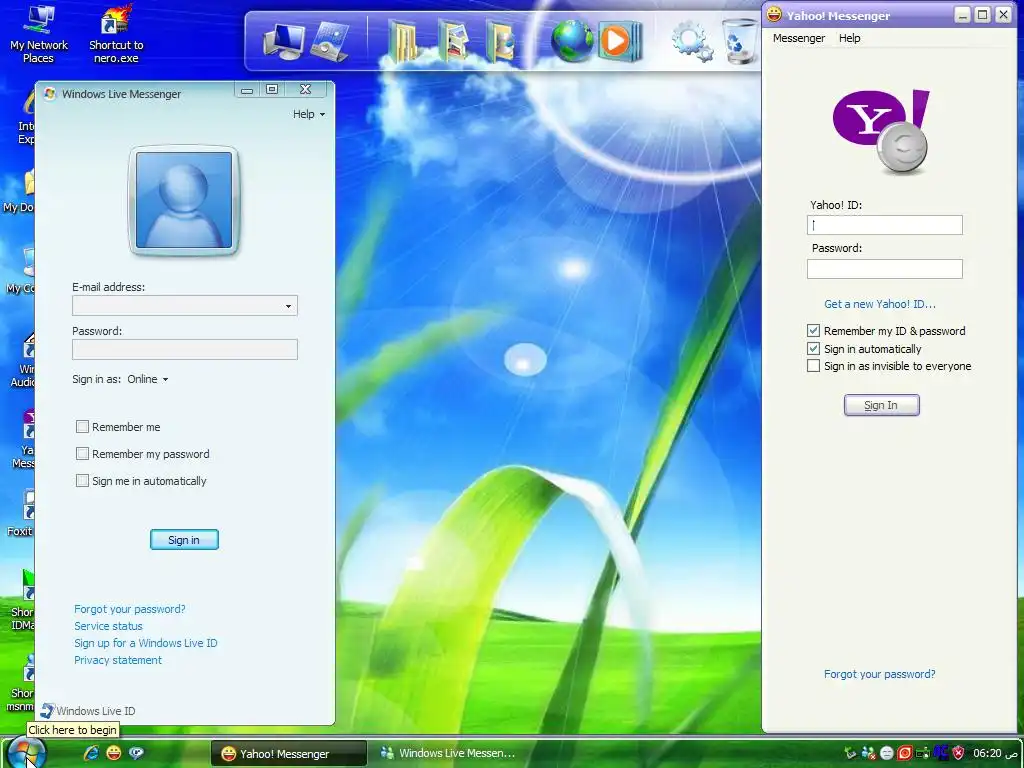Screen dimensions: 1024x768
Task: Open the My Computer icon in the dock
Action: pyautogui.click(x=283, y=41)
